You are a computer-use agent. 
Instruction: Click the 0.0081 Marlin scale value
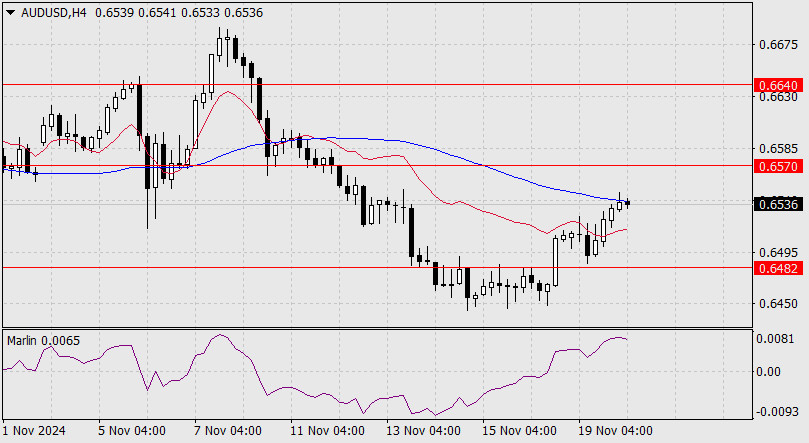coord(775,339)
